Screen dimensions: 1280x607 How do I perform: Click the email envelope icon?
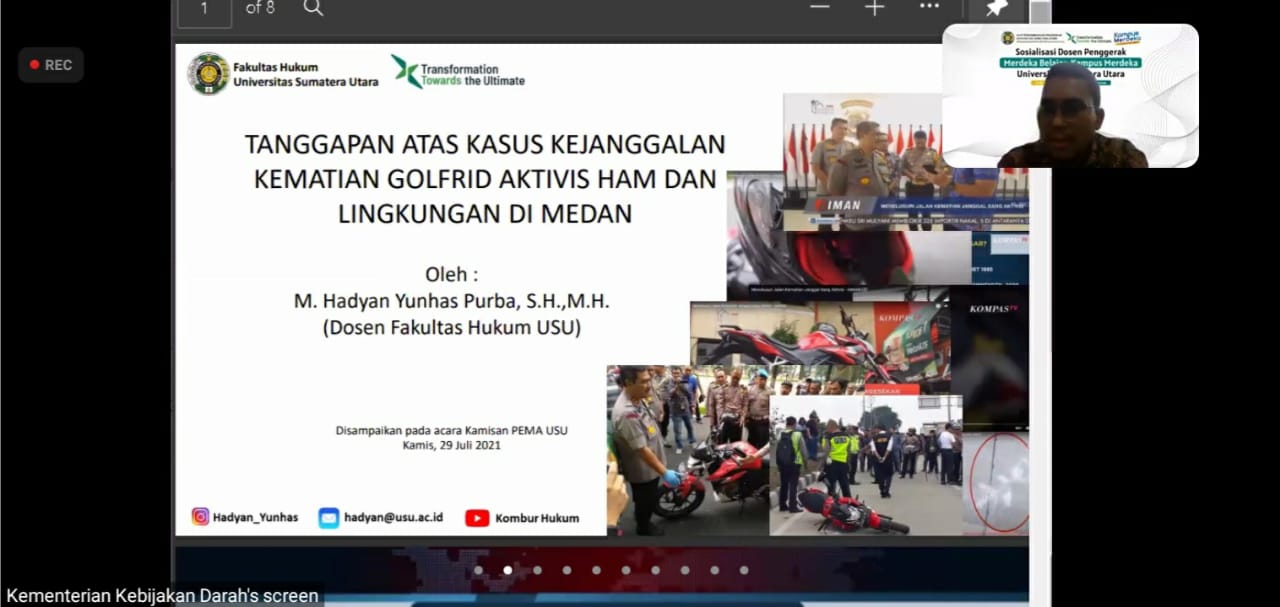coord(328,517)
